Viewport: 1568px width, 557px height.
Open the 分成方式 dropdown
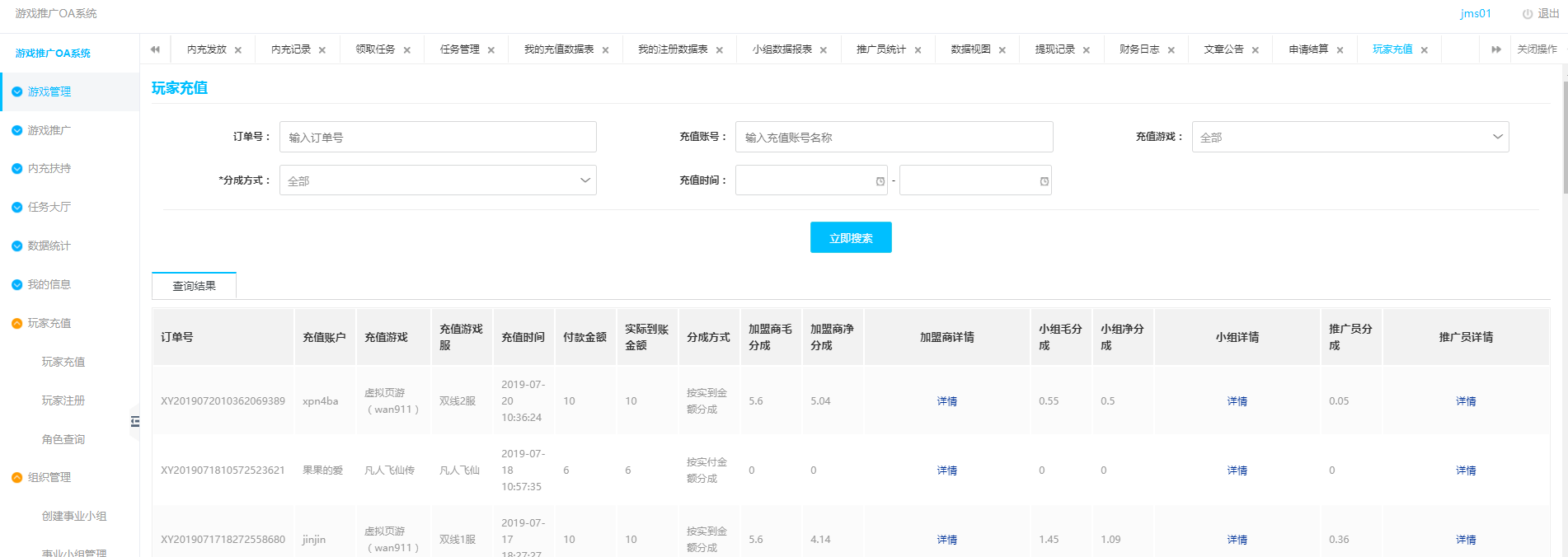[x=438, y=180]
